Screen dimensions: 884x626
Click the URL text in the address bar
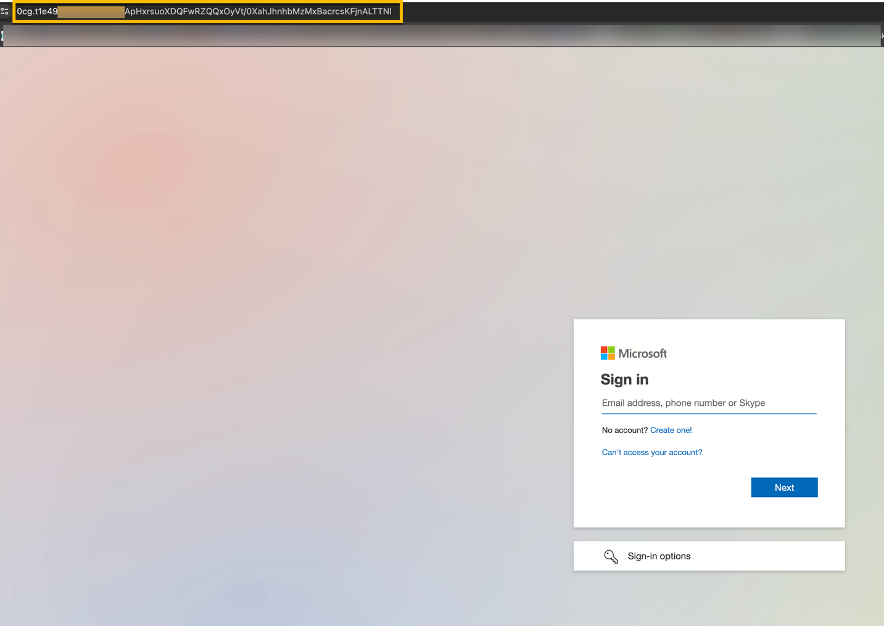pyautogui.click(x=250, y=11)
